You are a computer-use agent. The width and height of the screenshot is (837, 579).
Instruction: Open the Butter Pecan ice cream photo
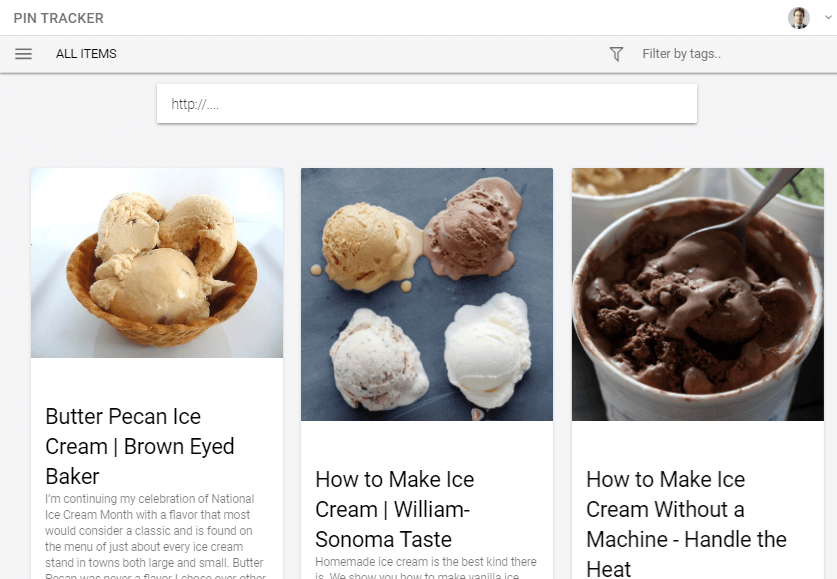pyautogui.click(x=157, y=263)
